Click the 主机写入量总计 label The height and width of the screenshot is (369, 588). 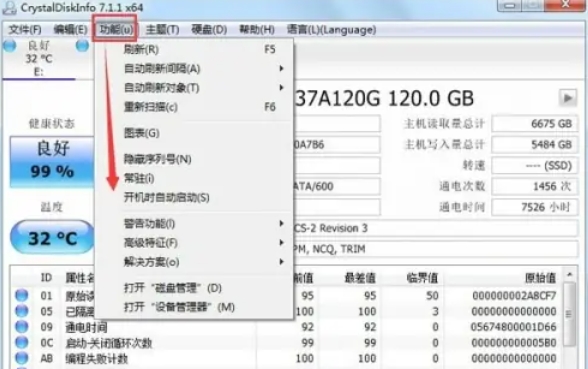[x=444, y=144]
